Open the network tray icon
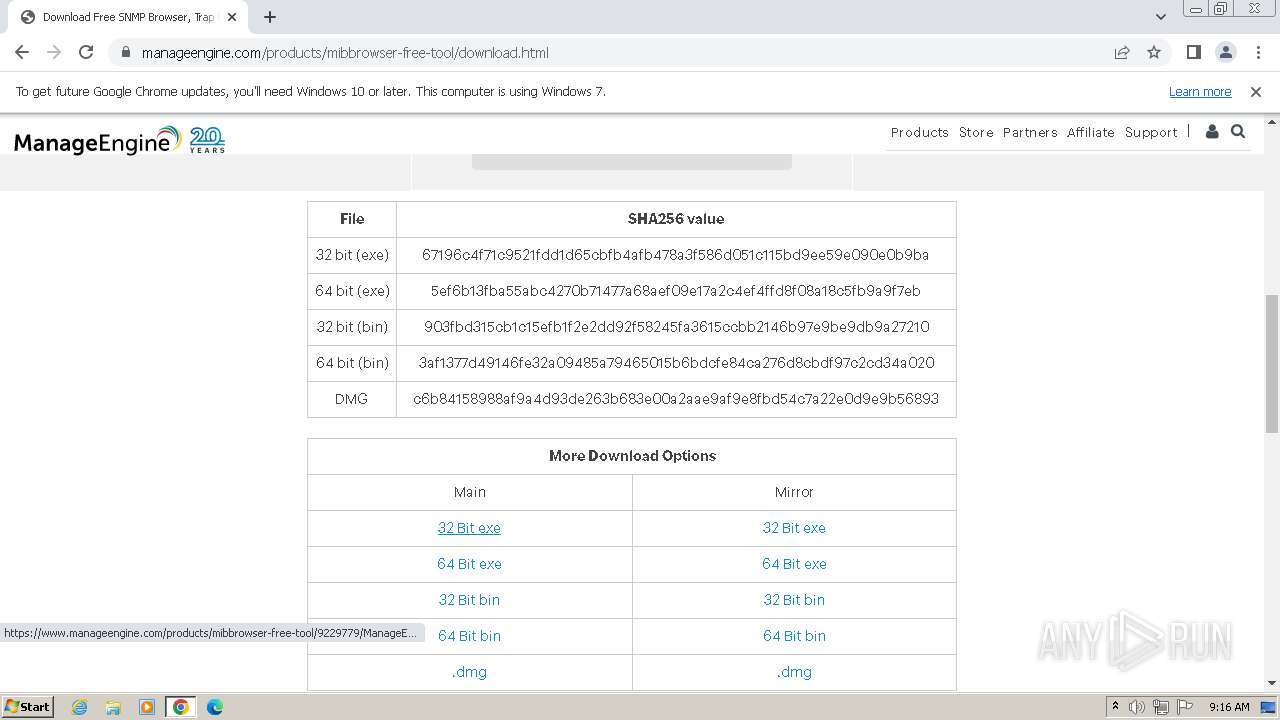The width and height of the screenshot is (1280, 720). (1161, 707)
